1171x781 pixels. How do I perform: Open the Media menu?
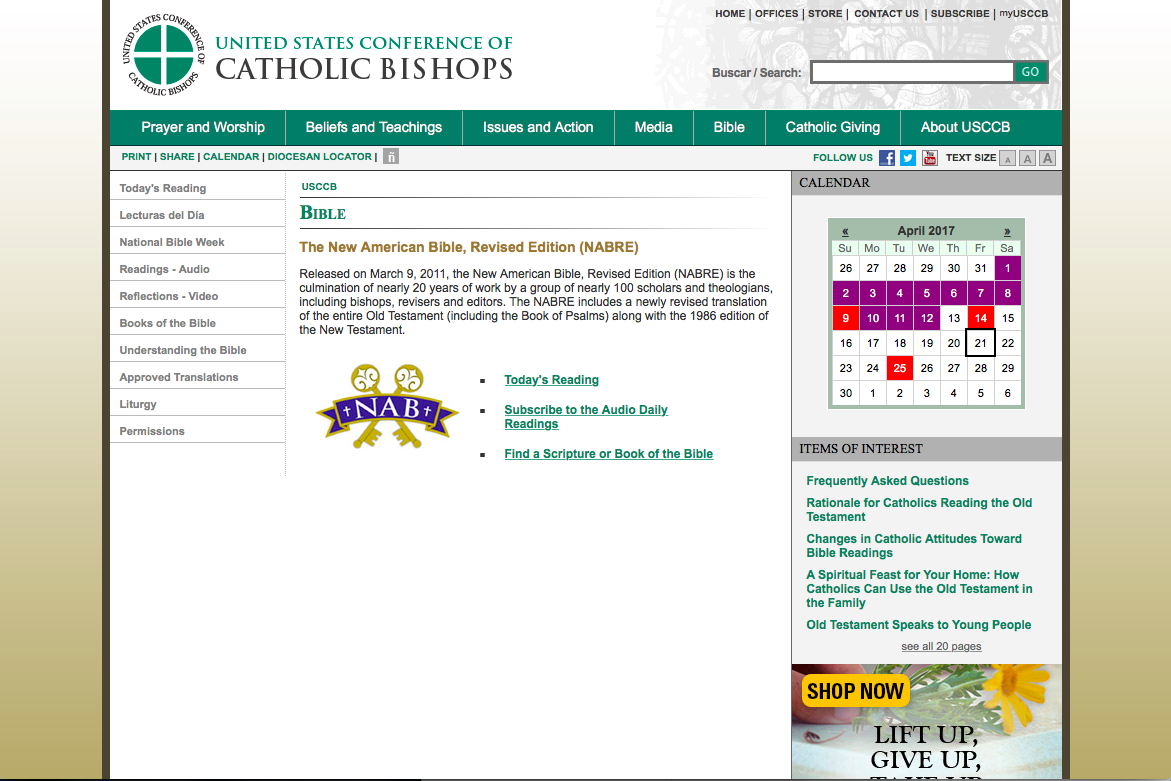[653, 127]
